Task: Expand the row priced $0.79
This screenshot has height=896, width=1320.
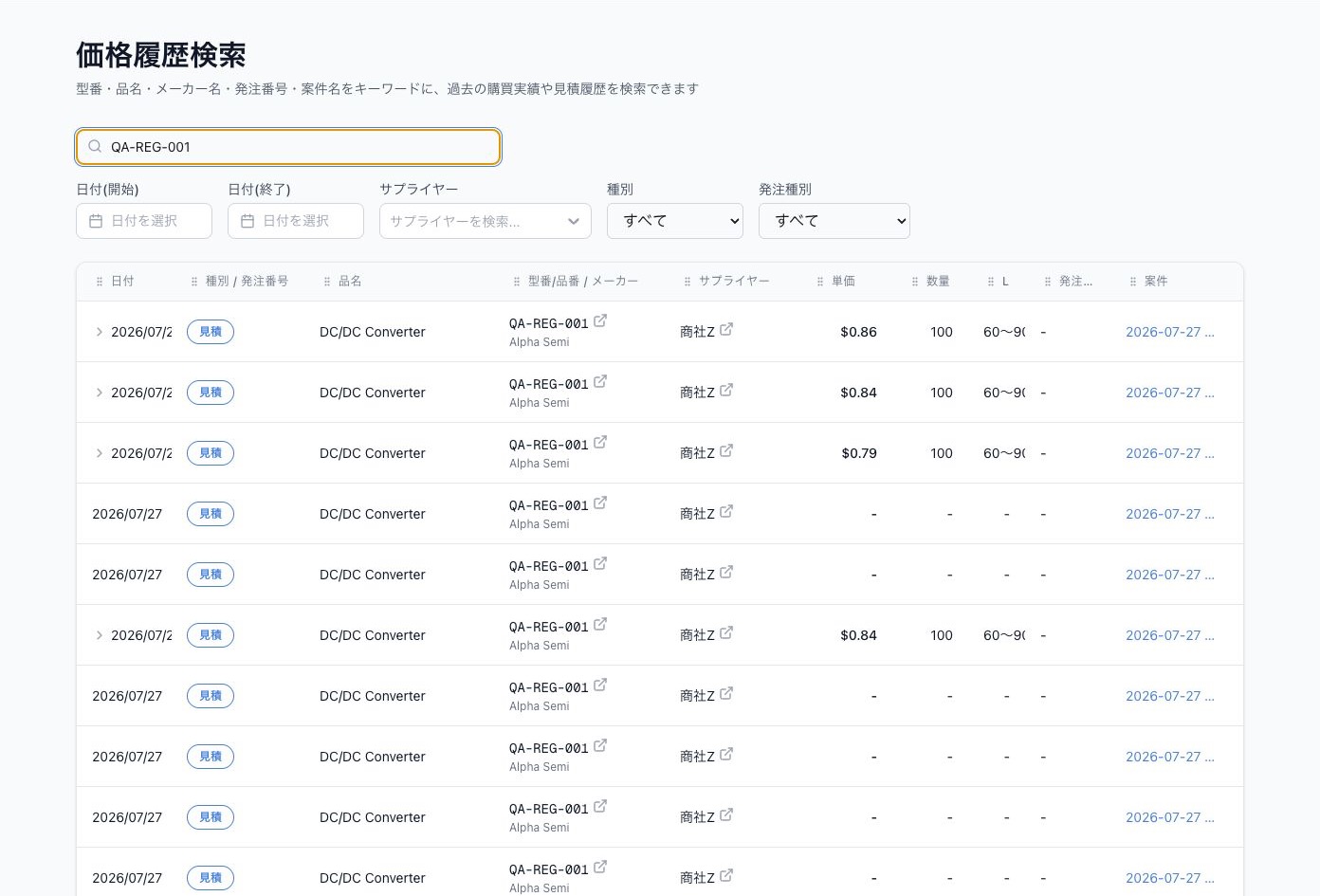Action: 99,453
